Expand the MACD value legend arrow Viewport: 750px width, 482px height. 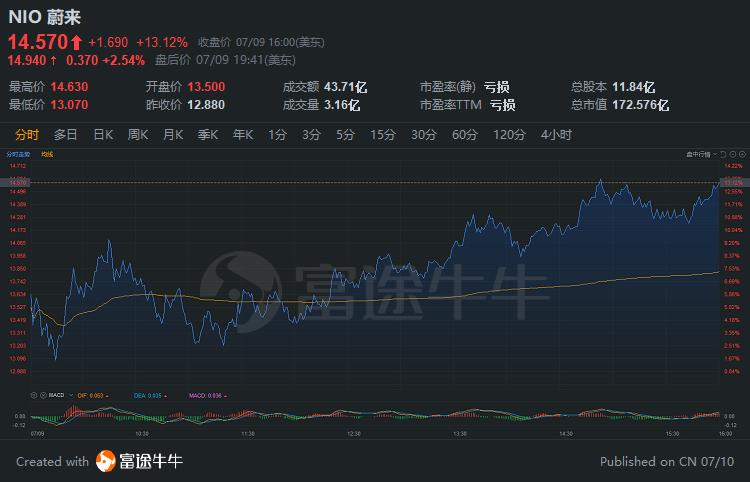coord(225,396)
